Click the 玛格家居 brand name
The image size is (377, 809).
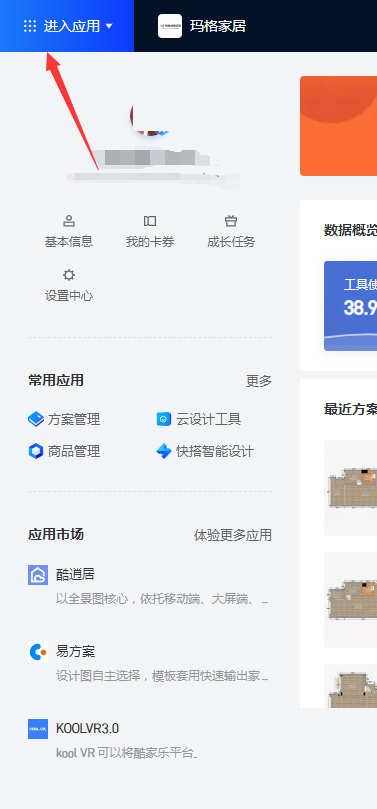[x=218, y=26]
